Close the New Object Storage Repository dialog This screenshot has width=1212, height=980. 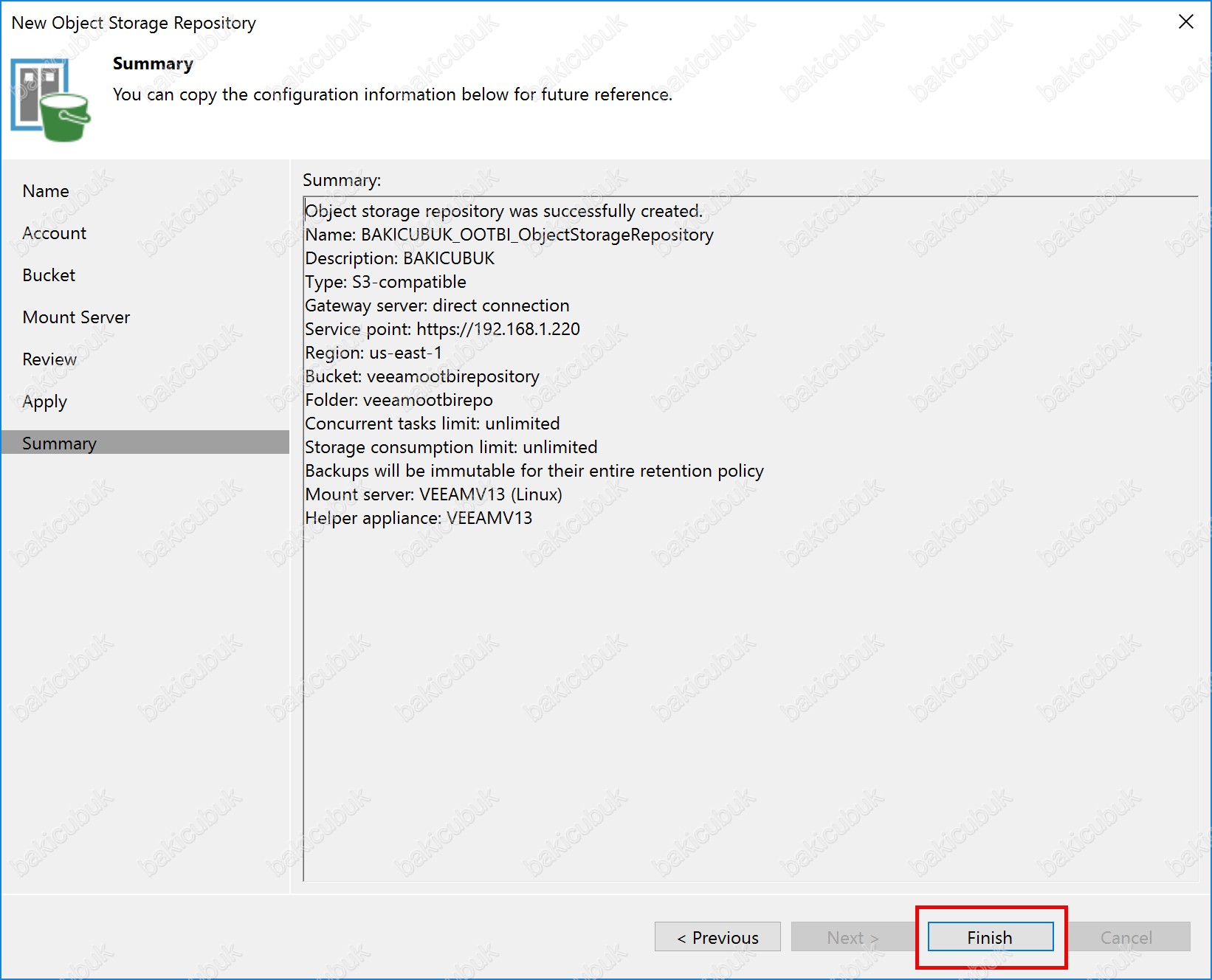(x=1185, y=22)
